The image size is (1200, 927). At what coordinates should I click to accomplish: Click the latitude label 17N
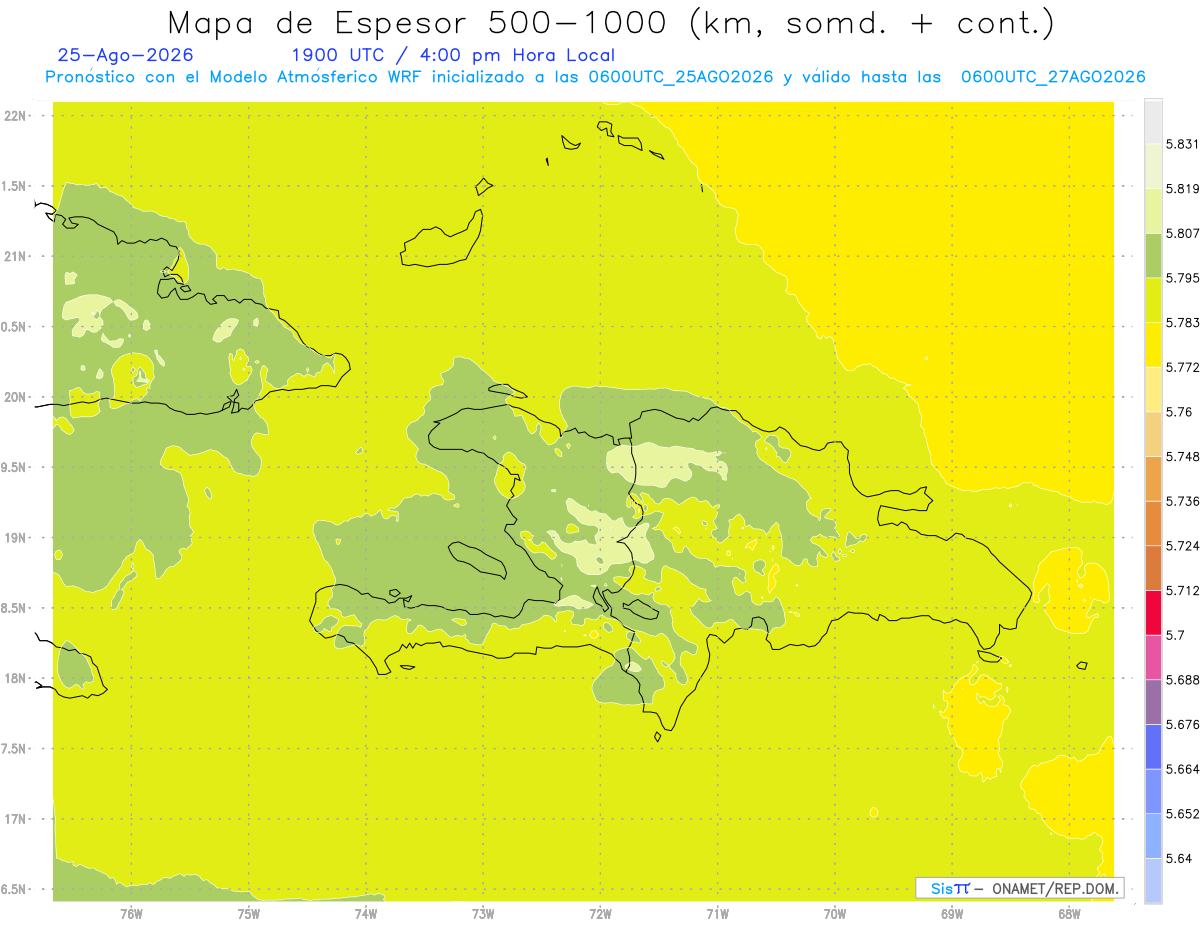15,819
